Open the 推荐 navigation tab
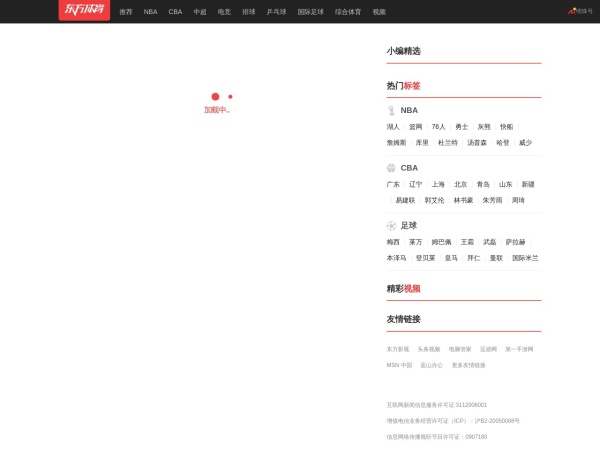This screenshot has width=600, height=450. (x=126, y=12)
